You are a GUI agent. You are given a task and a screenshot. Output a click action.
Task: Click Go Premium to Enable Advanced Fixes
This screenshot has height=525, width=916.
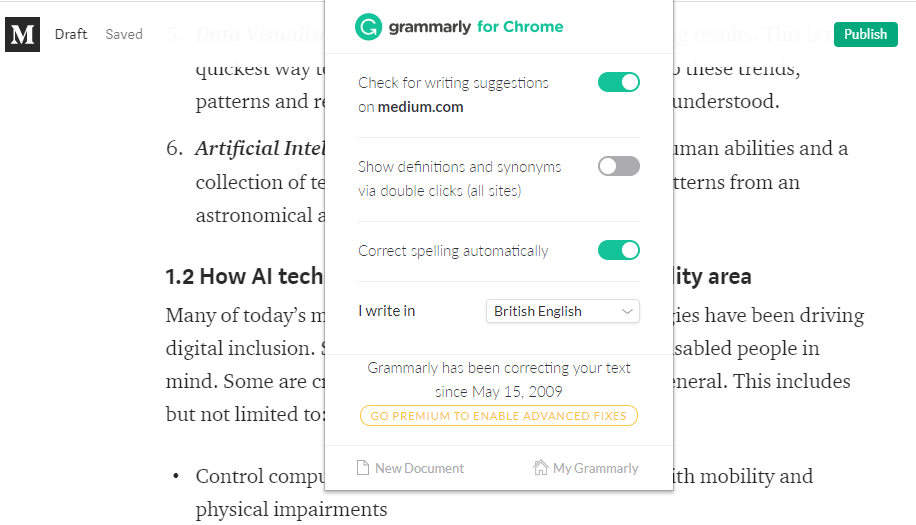point(498,415)
